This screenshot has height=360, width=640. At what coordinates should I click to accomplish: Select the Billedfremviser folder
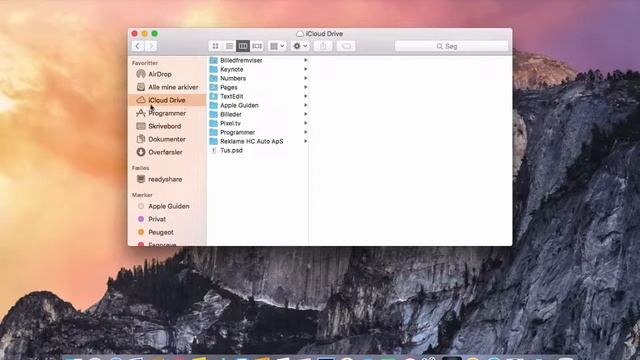coord(258,60)
